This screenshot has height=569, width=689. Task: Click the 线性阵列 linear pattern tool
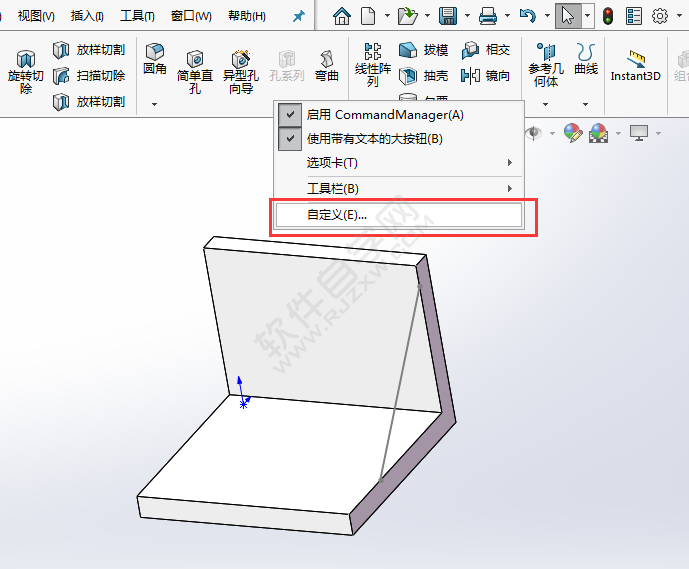tap(373, 65)
